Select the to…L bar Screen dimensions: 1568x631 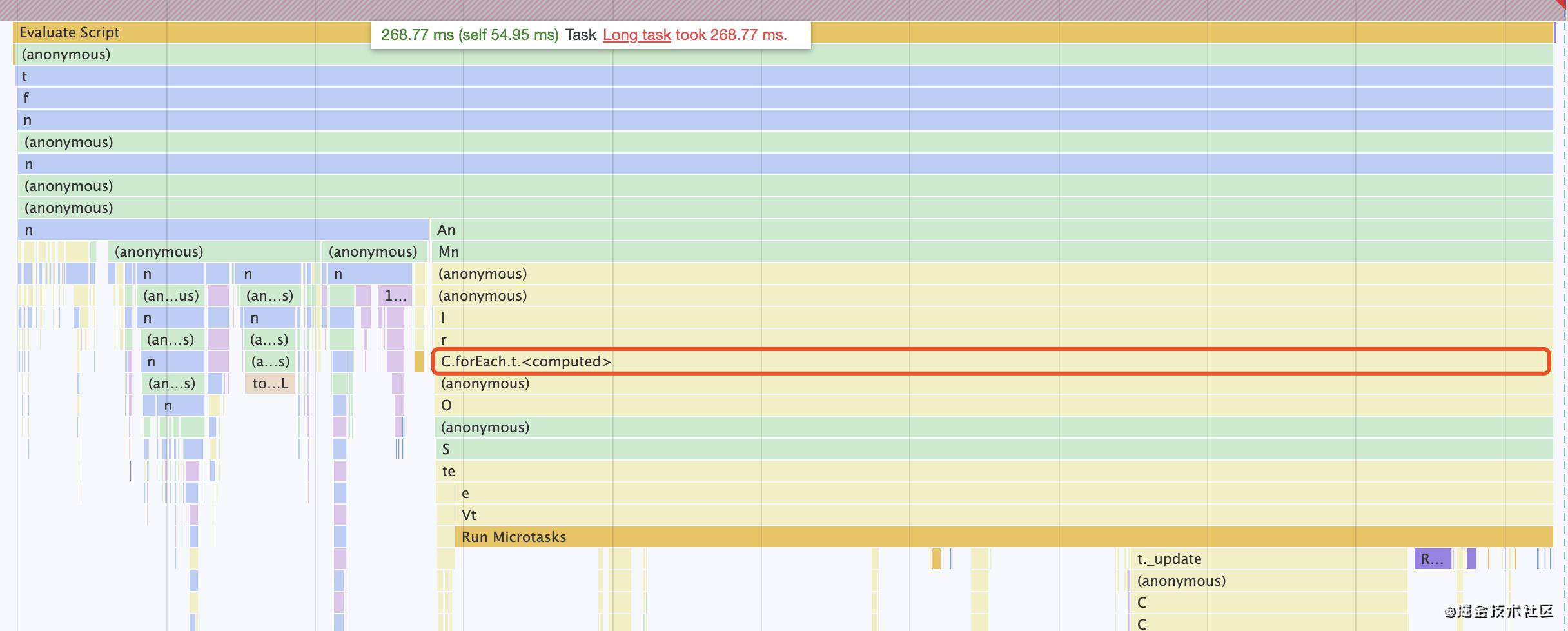pos(270,383)
